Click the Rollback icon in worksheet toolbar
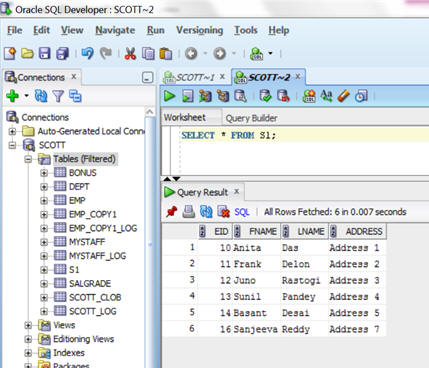 click(x=283, y=96)
